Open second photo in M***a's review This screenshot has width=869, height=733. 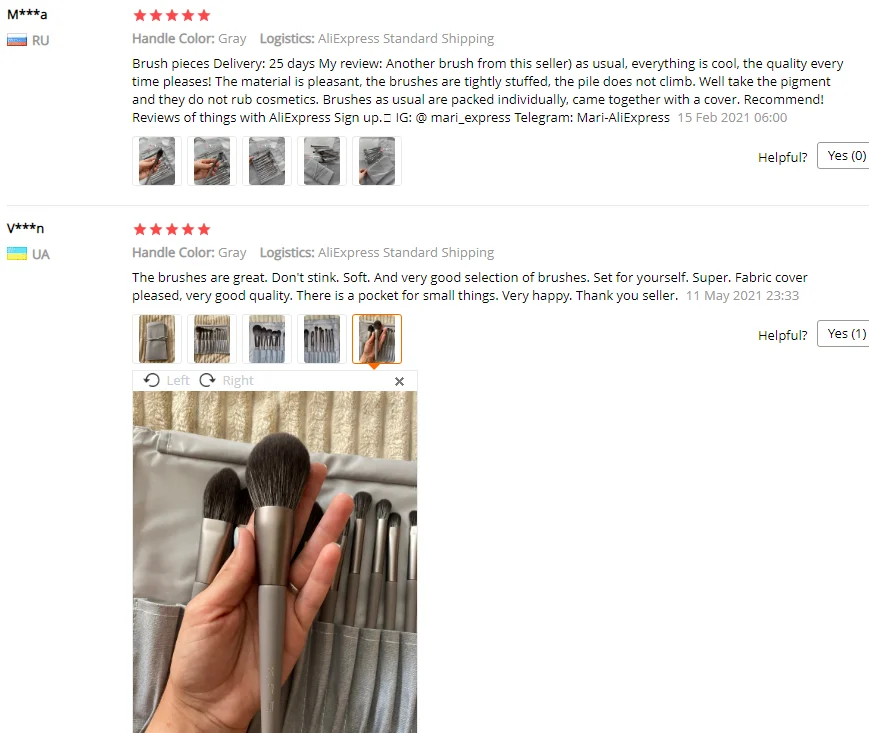click(x=212, y=161)
